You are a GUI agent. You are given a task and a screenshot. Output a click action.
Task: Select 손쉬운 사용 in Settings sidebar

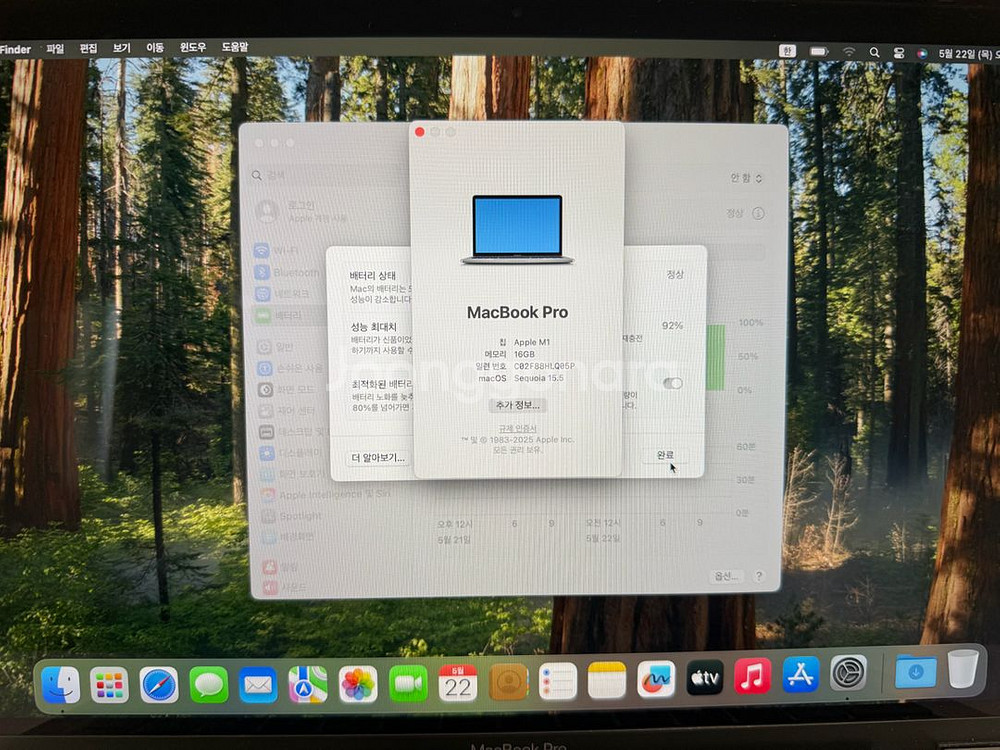click(x=290, y=369)
